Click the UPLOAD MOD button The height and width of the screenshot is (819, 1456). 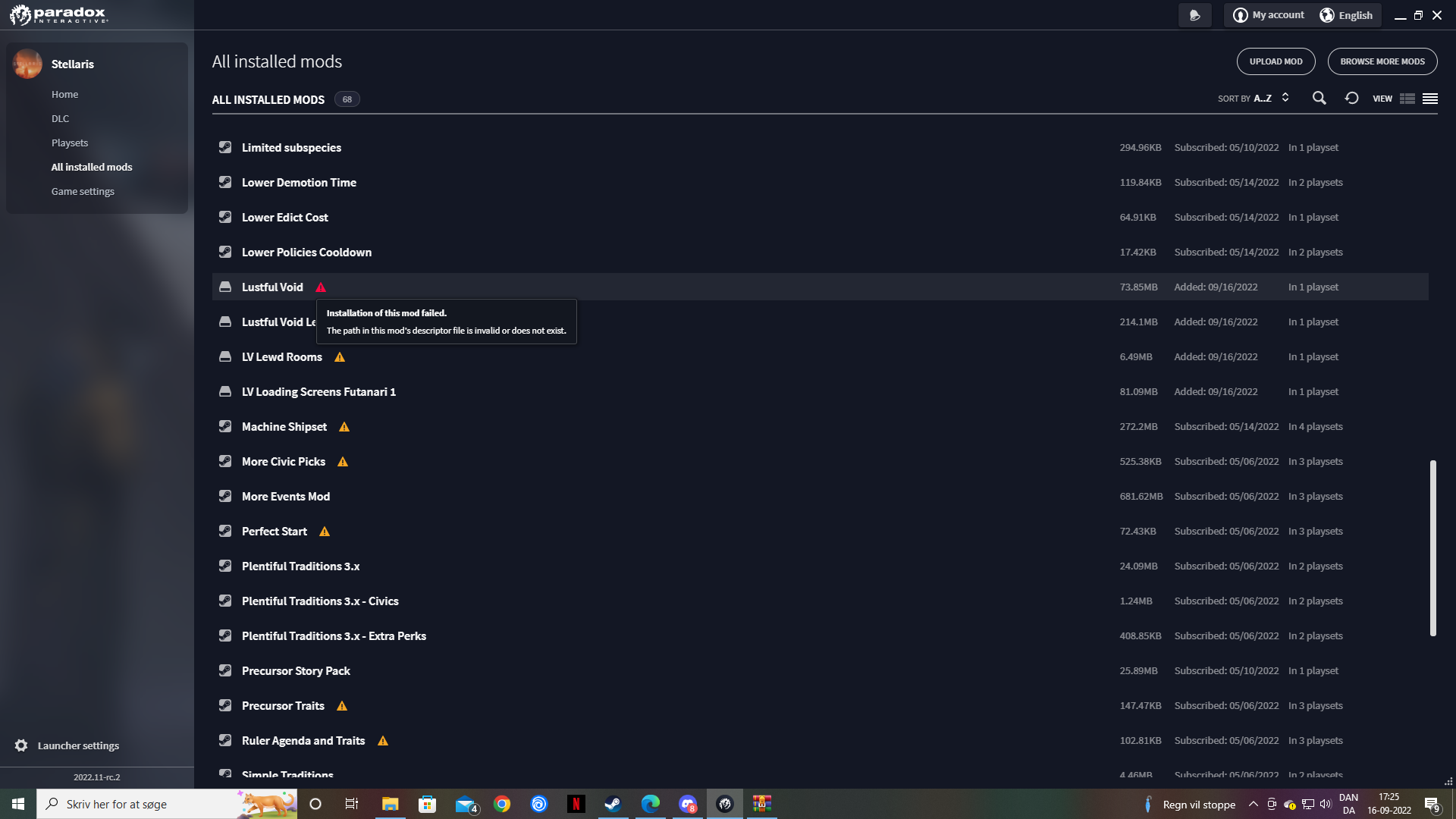click(x=1276, y=61)
